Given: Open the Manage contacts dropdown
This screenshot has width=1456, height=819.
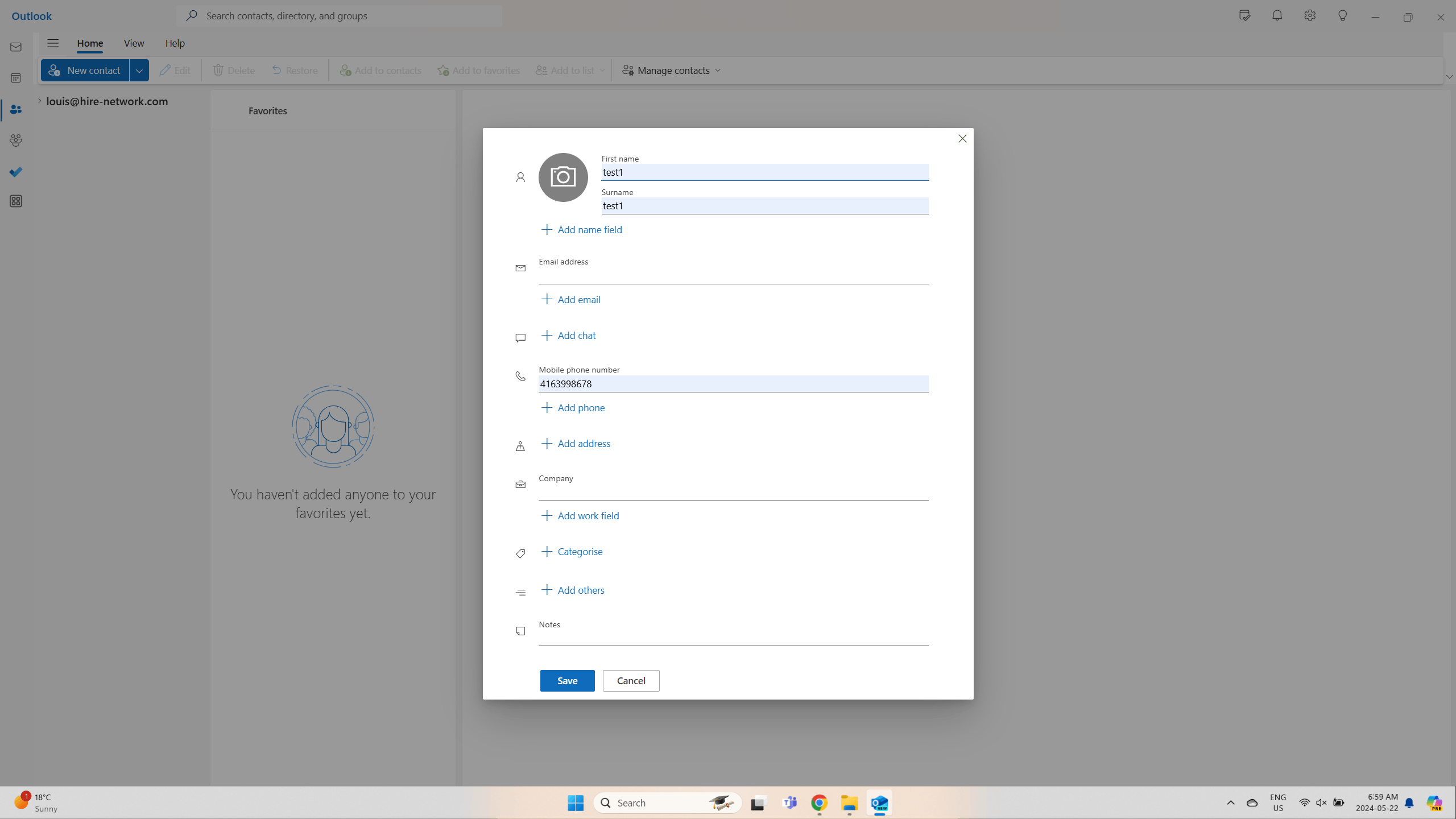Looking at the screenshot, I should 671,70.
